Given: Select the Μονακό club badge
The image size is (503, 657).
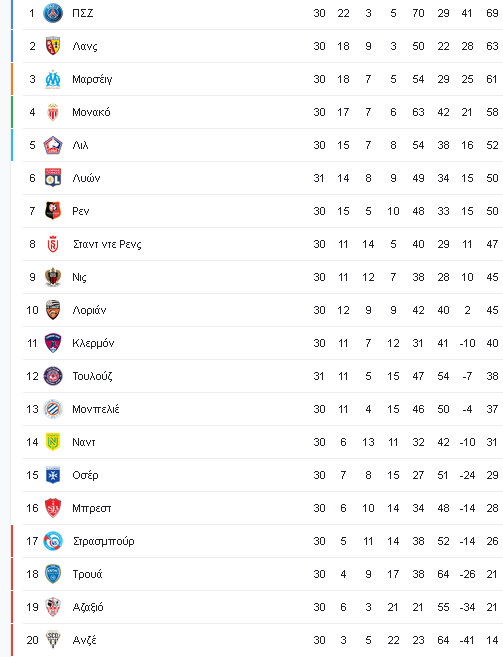Looking at the screenshot, I should (53, 112).
